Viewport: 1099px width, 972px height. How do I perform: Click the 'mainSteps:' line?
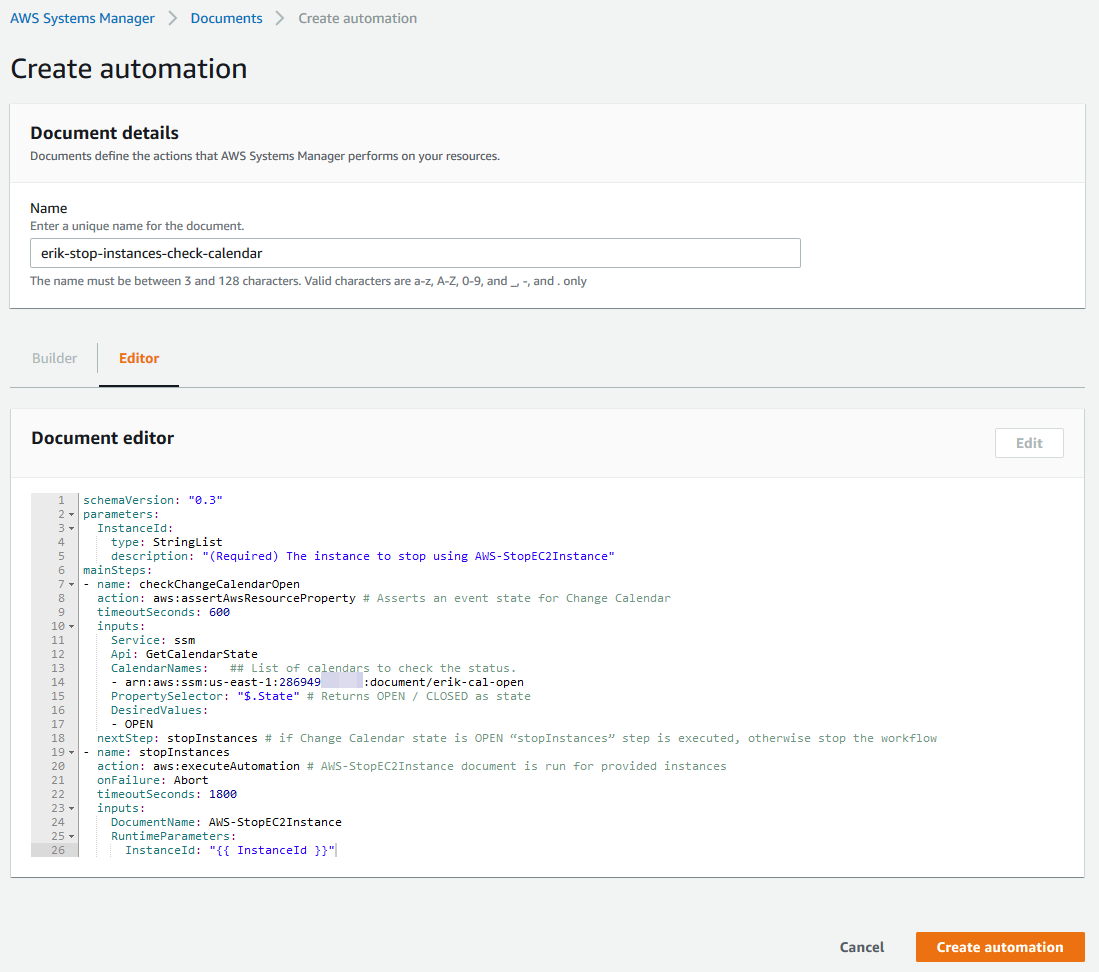tap(118, 570)
